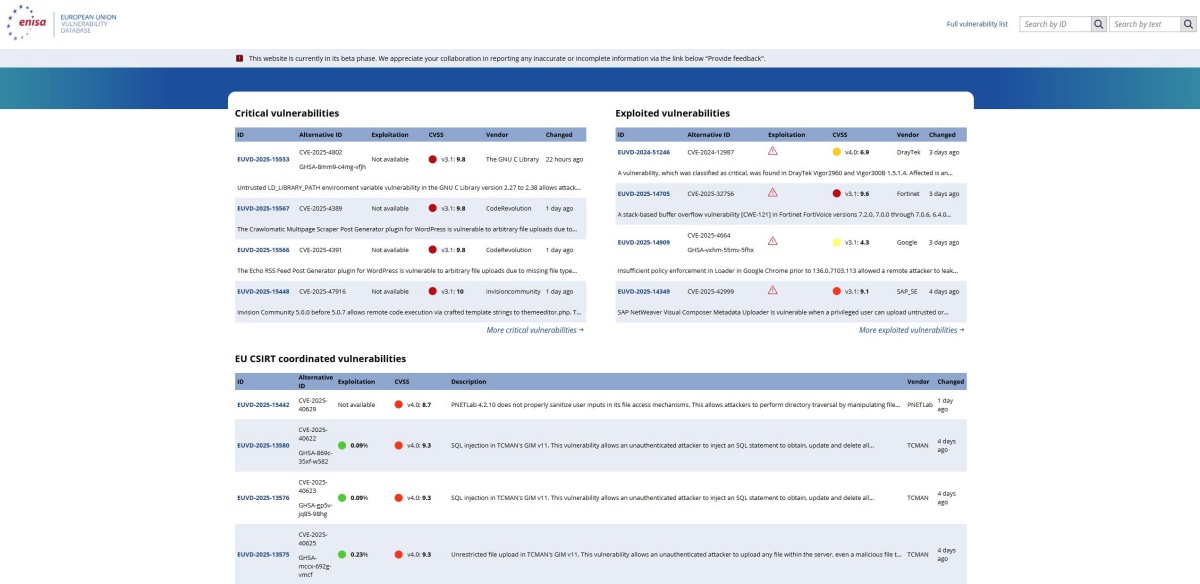Click the yellow CVSS dot for EUVD-2024-51246

837,152
